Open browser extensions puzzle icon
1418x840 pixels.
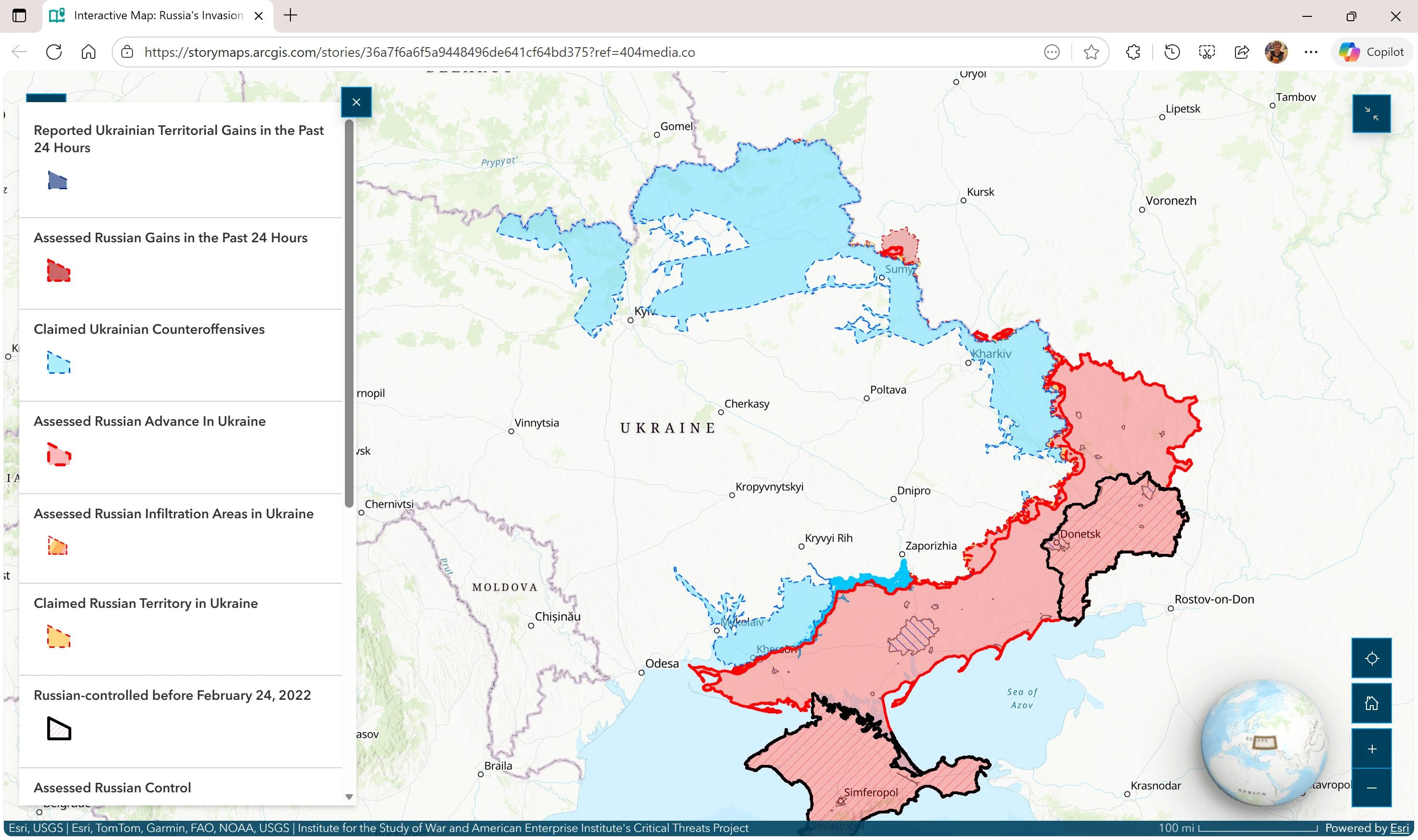click(1133, 52)
